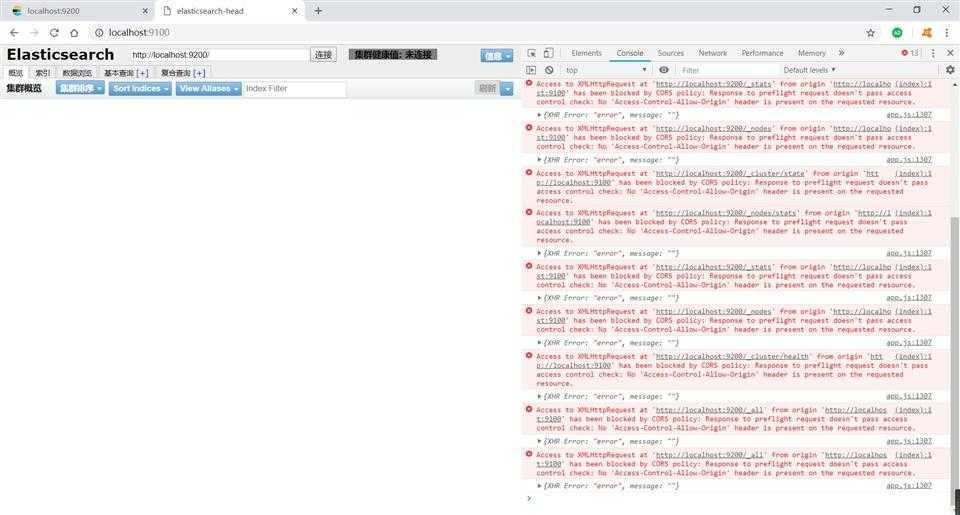The height and width of the screenshot is (515, 960).
Task: Open the Elements tab in DevTools
Action: click(587, 53)
